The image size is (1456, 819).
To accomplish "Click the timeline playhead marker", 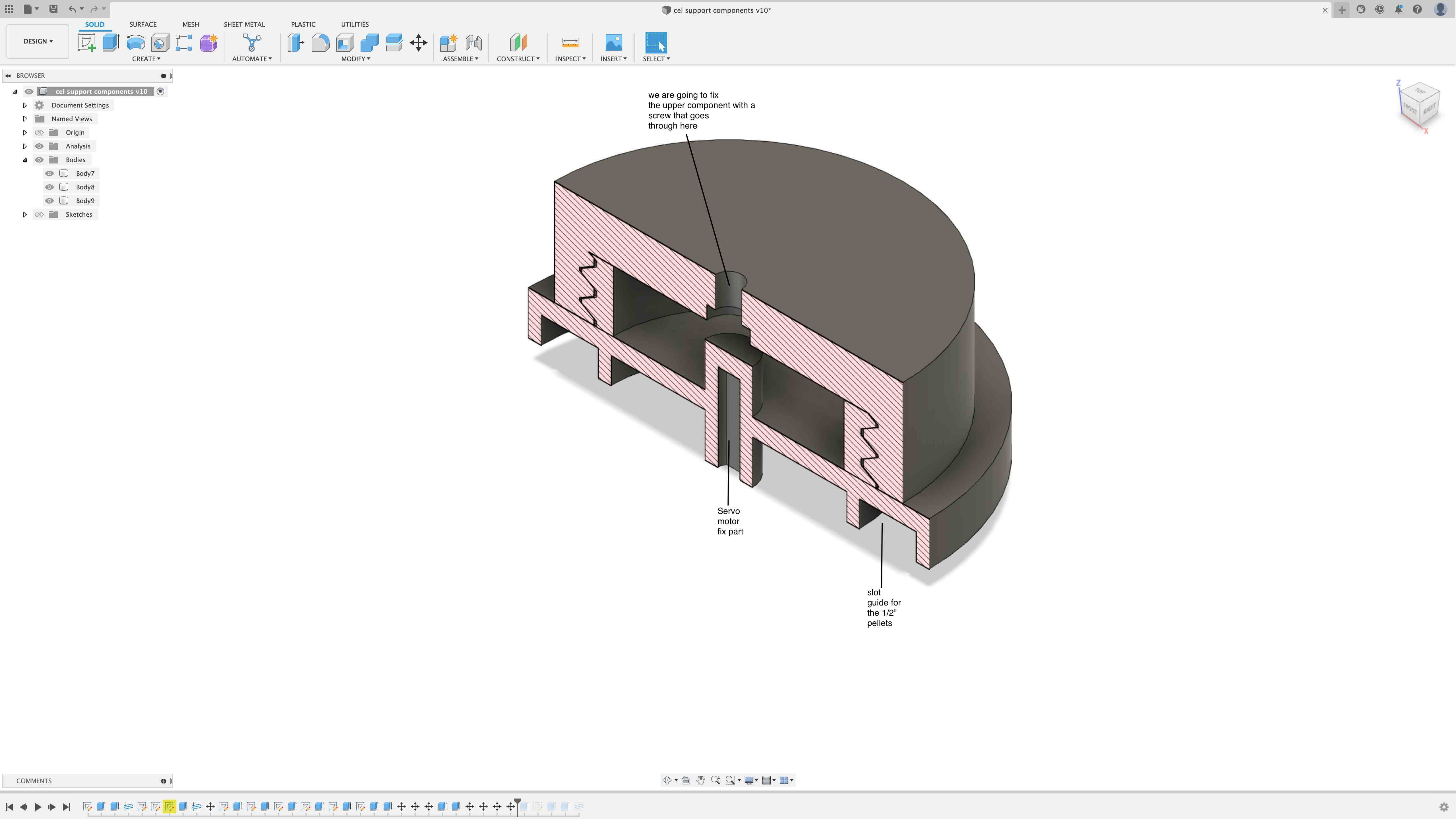I will point(517,800).
